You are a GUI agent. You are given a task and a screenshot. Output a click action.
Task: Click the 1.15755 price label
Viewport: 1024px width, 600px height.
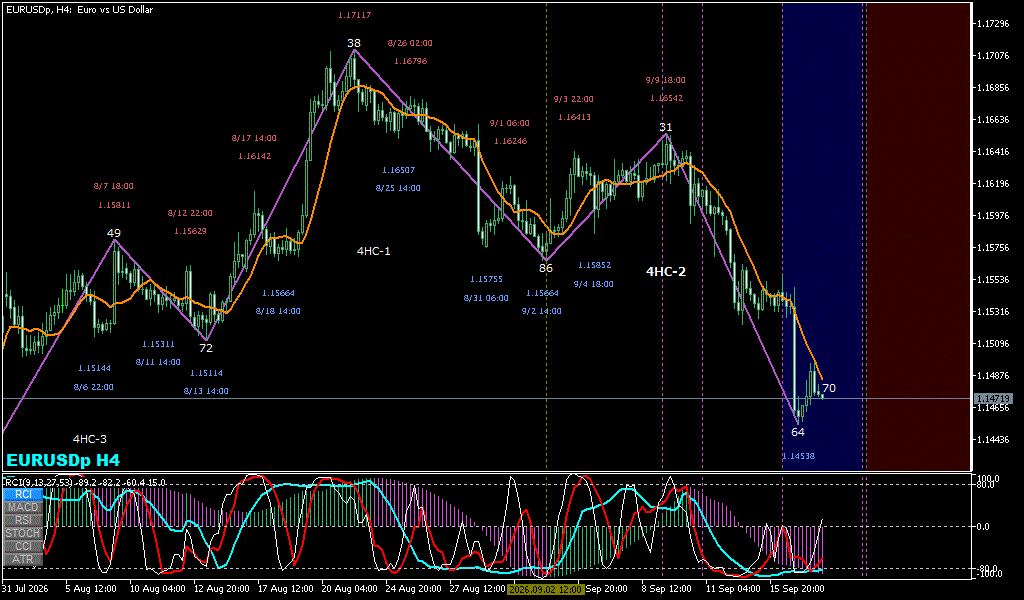pos(487,279)
